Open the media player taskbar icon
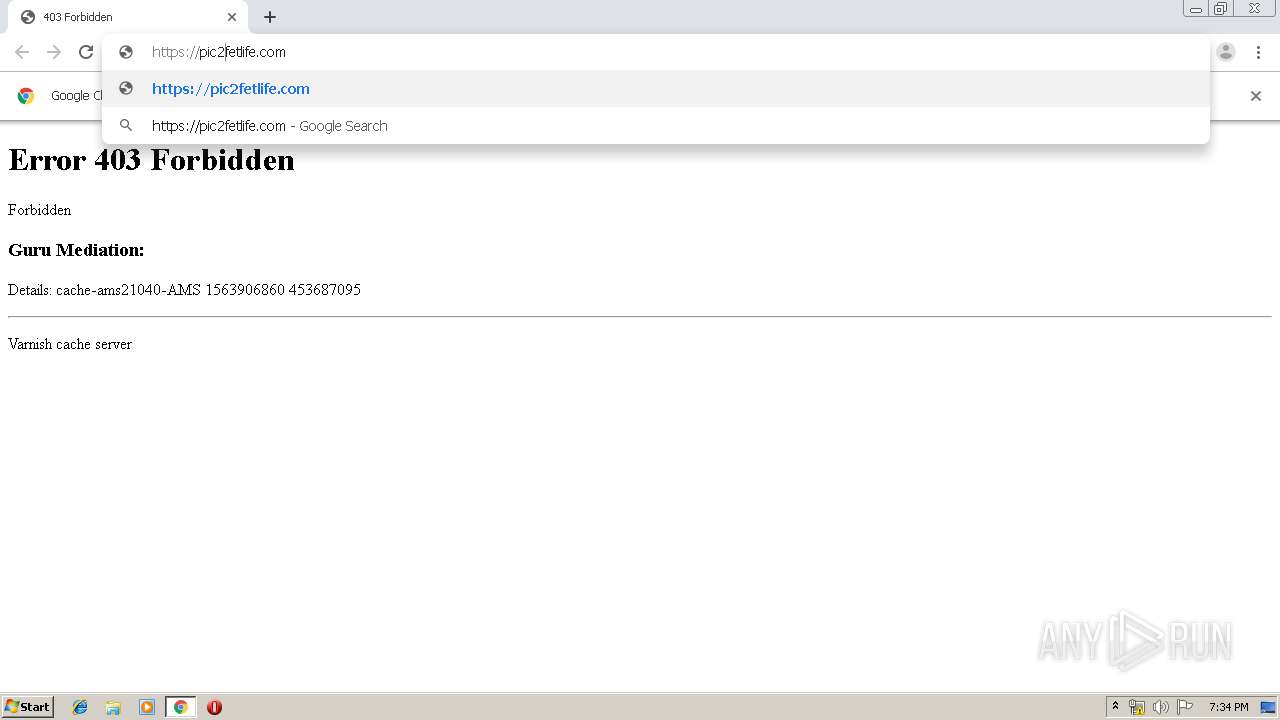The height and width of the screenshot is (720, 1280). 147,707
